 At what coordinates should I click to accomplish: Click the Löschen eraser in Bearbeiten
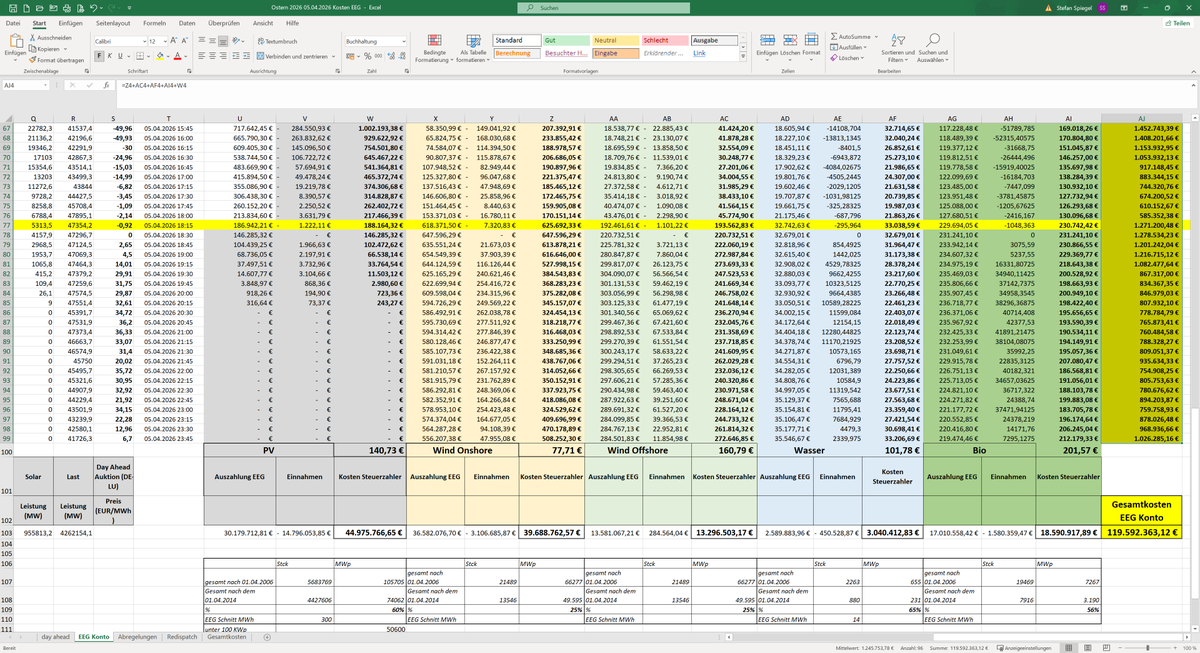coord(848,58)
